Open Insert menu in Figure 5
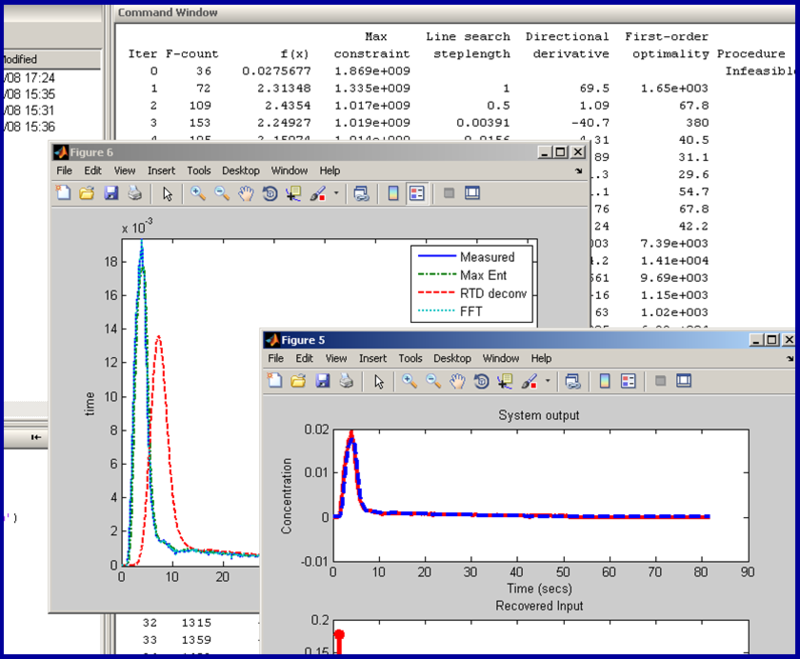The image size is (800, 659). tap(373, 358)
